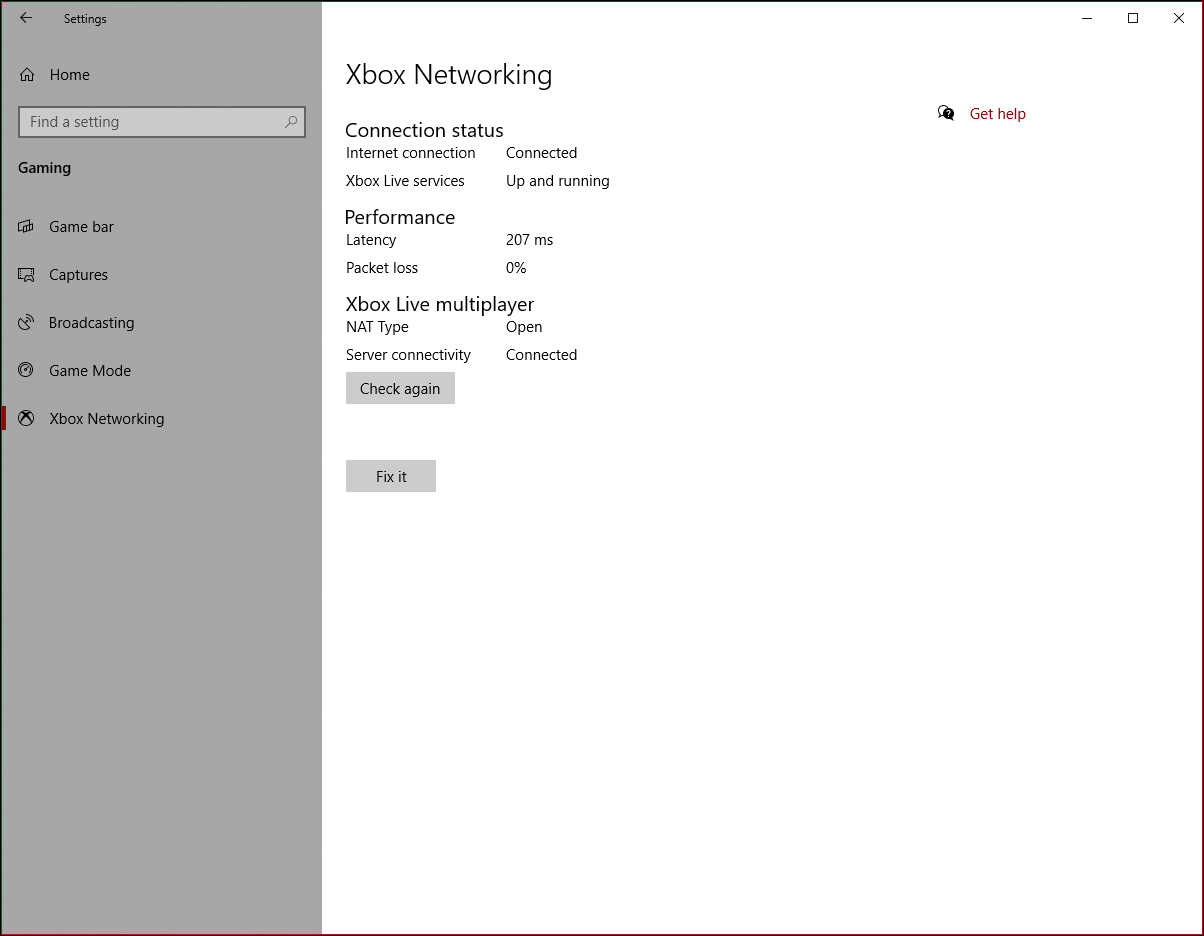Click the Game bar icon
This screenshot has height=936, width=1204.
(27, 227)
